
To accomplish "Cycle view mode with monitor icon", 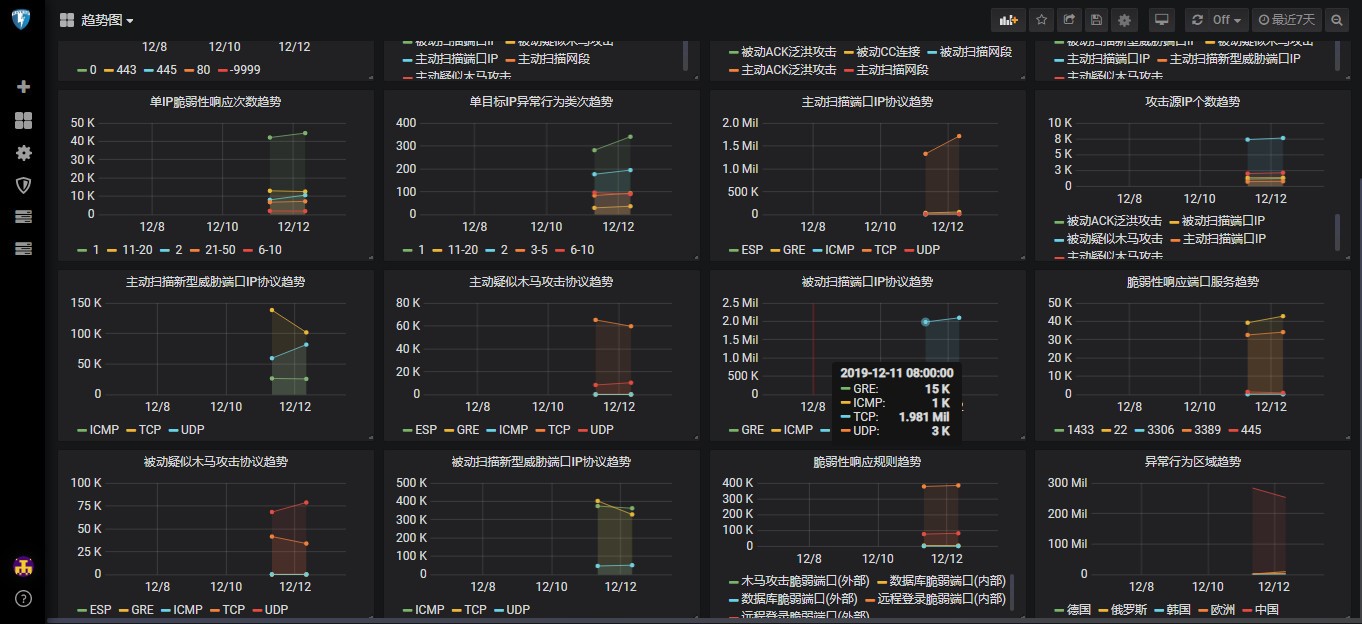I will (1162, 20).
